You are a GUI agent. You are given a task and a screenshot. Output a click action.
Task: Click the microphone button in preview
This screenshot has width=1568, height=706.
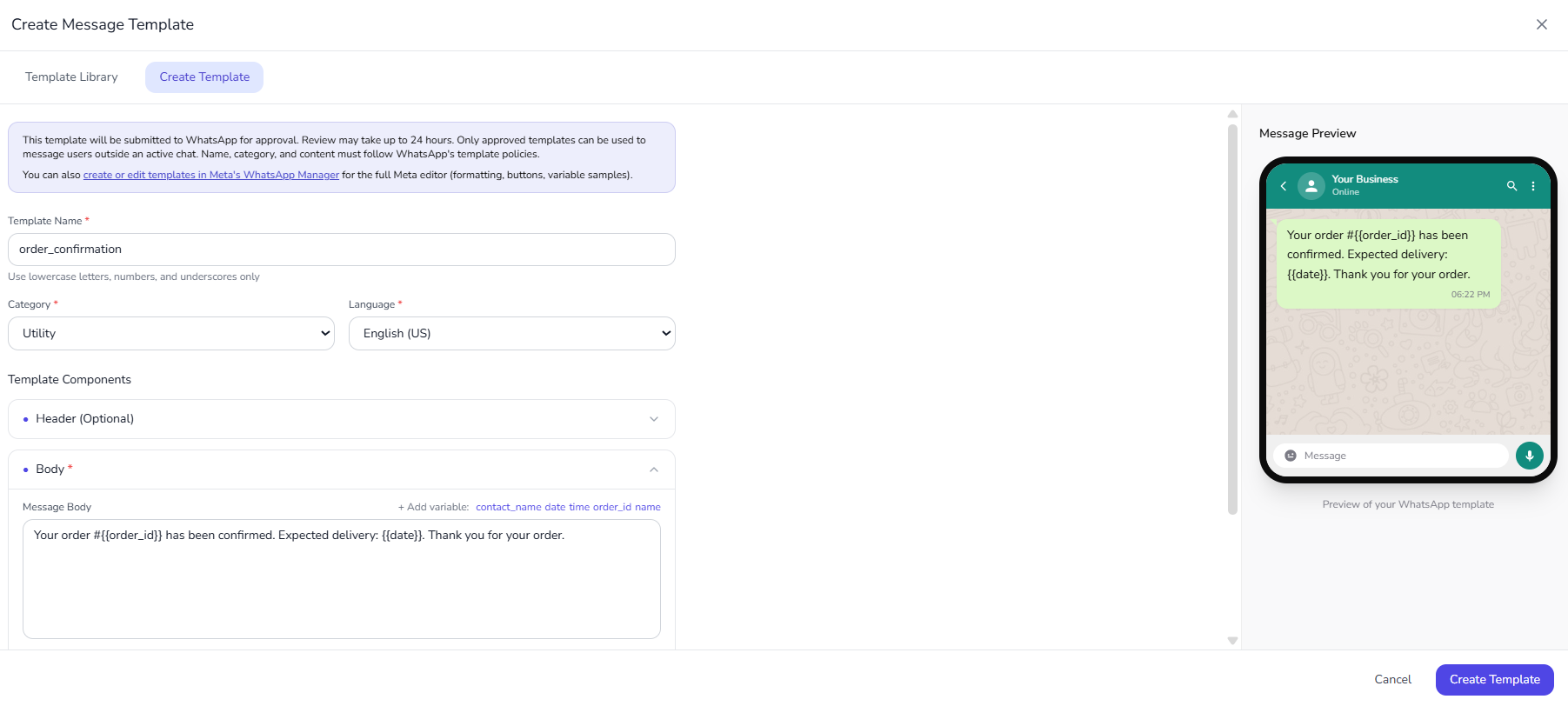tap(1529, 456)
